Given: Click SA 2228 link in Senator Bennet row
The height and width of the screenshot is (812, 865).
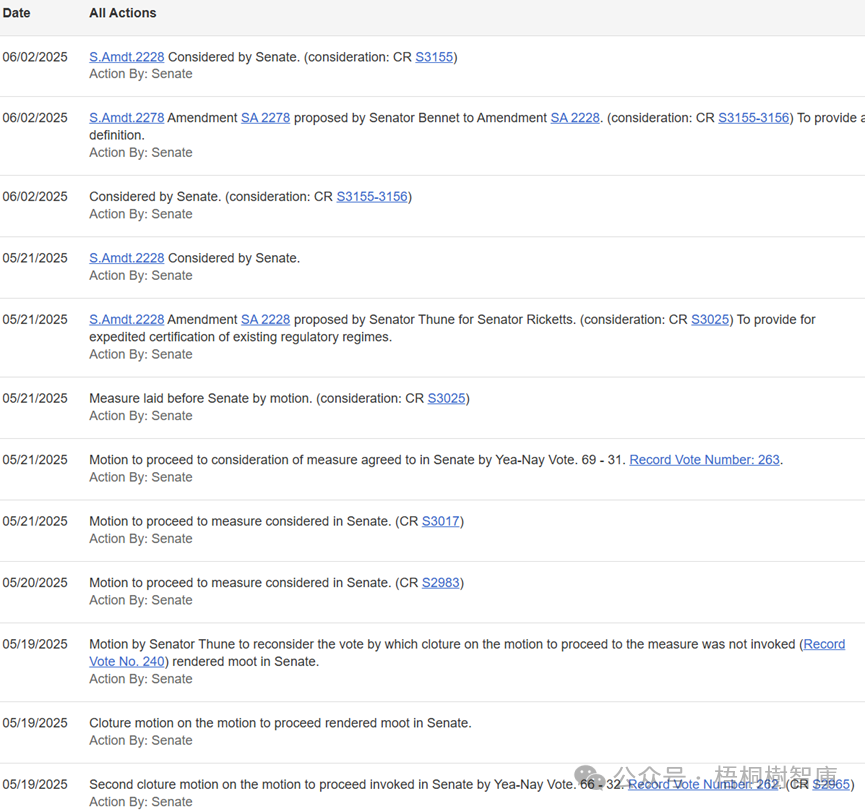Looking at the screenshot, I should pos(575,118).
